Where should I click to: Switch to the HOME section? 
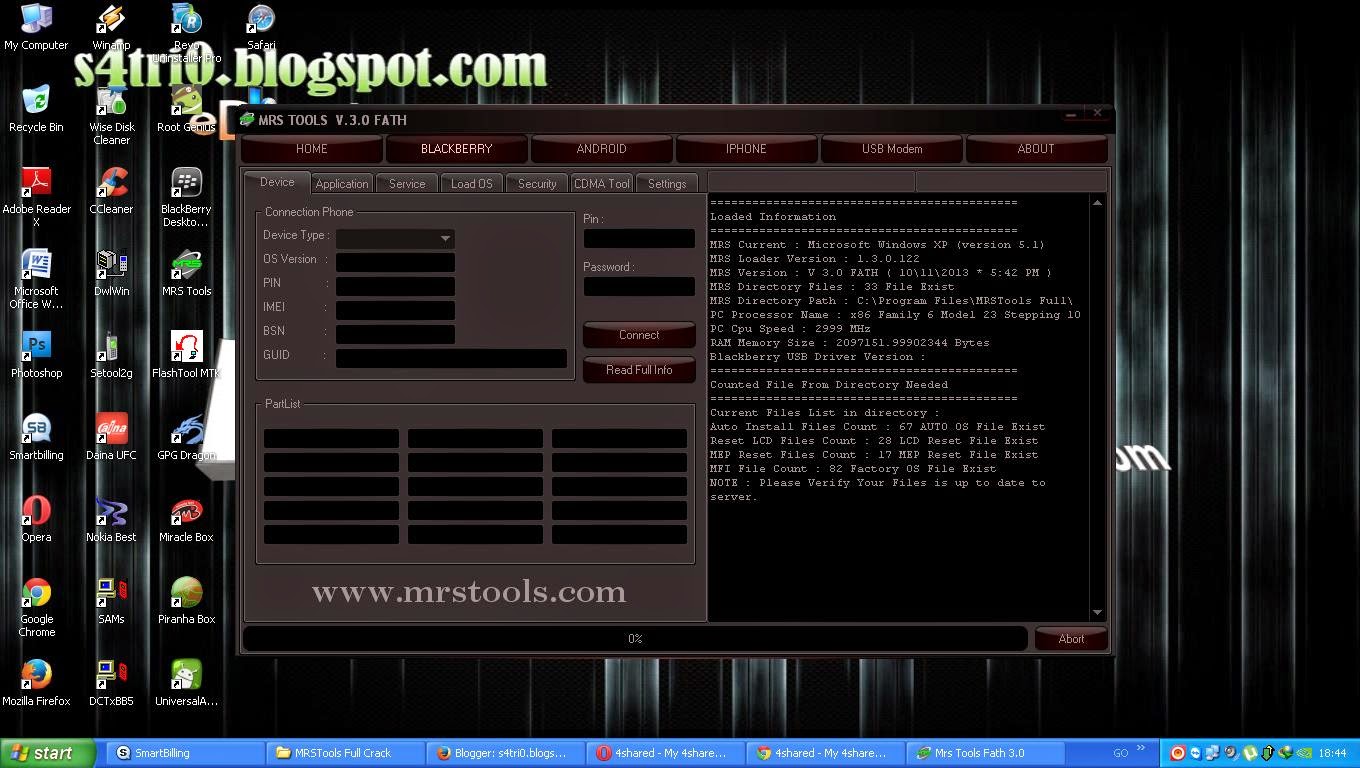click(311, 149)
